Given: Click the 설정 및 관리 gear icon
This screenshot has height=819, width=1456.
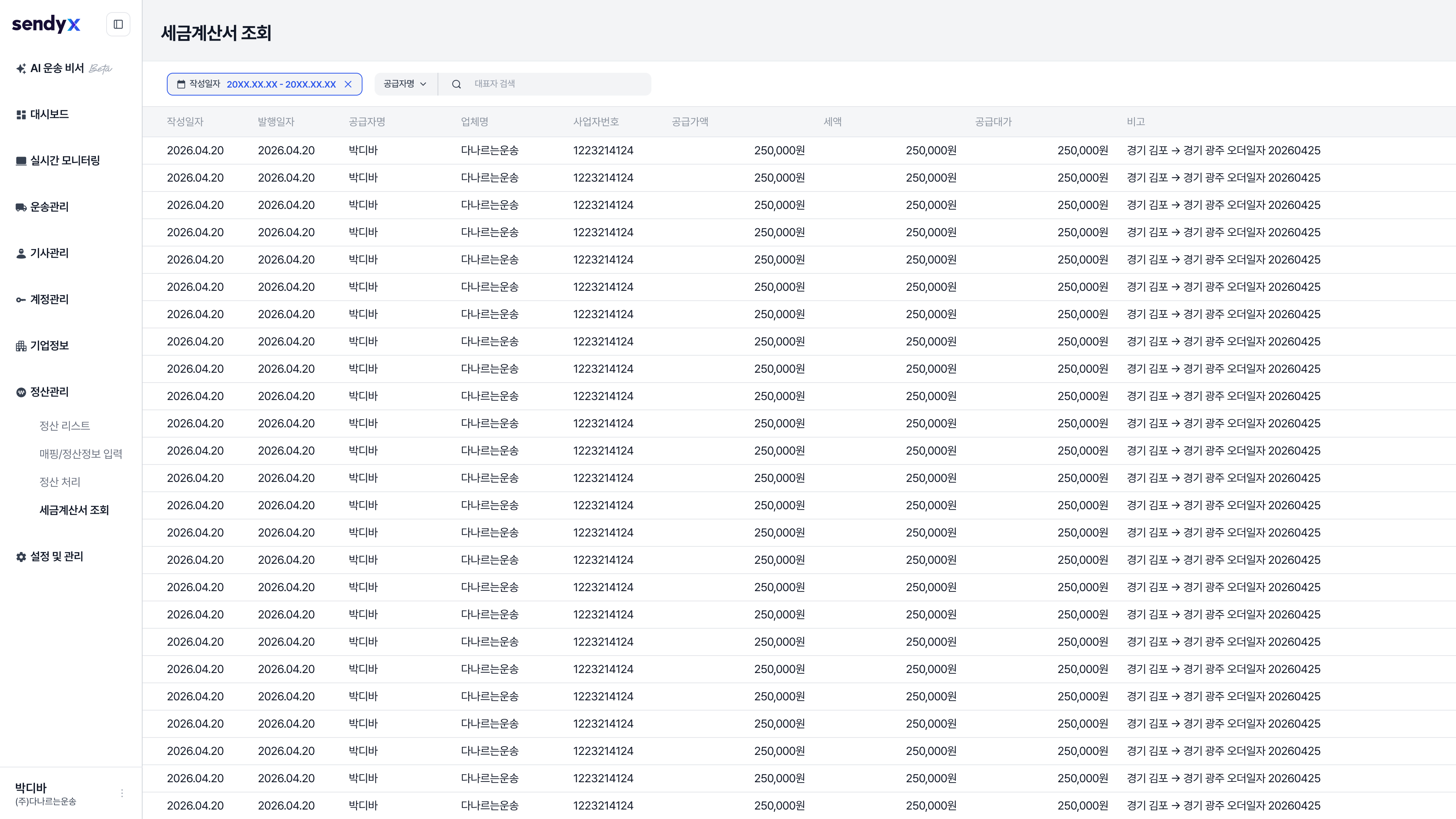Looking at the screenshot, I should 21,557.
